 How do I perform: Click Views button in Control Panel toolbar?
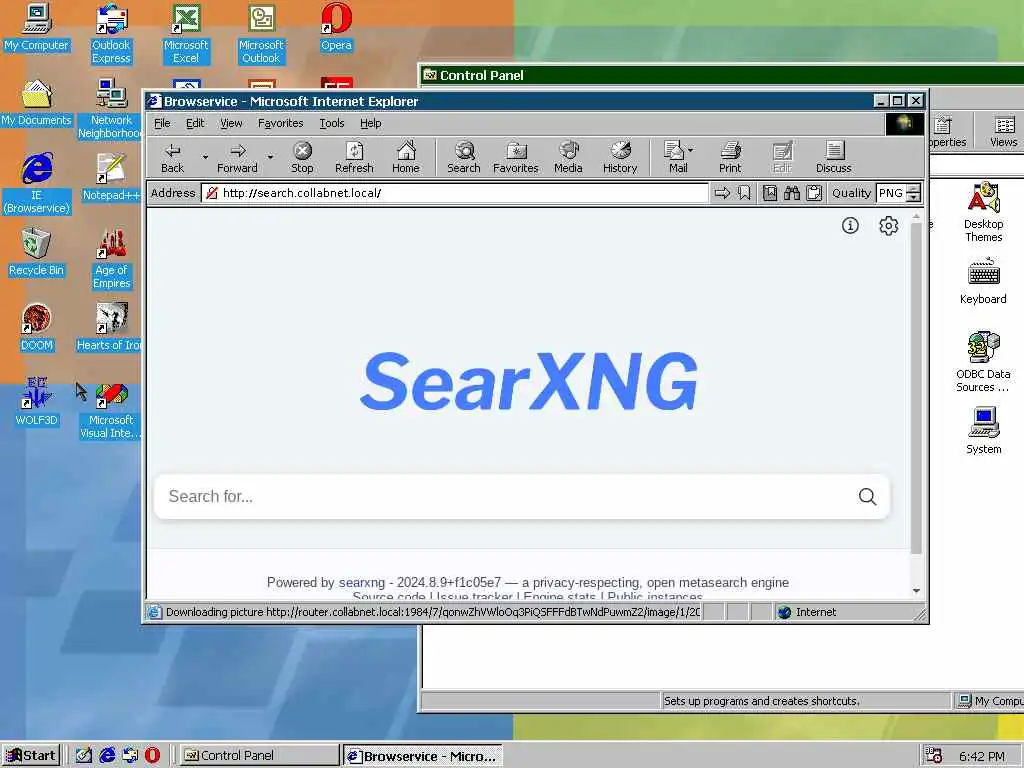click(x=1004, y=132)
